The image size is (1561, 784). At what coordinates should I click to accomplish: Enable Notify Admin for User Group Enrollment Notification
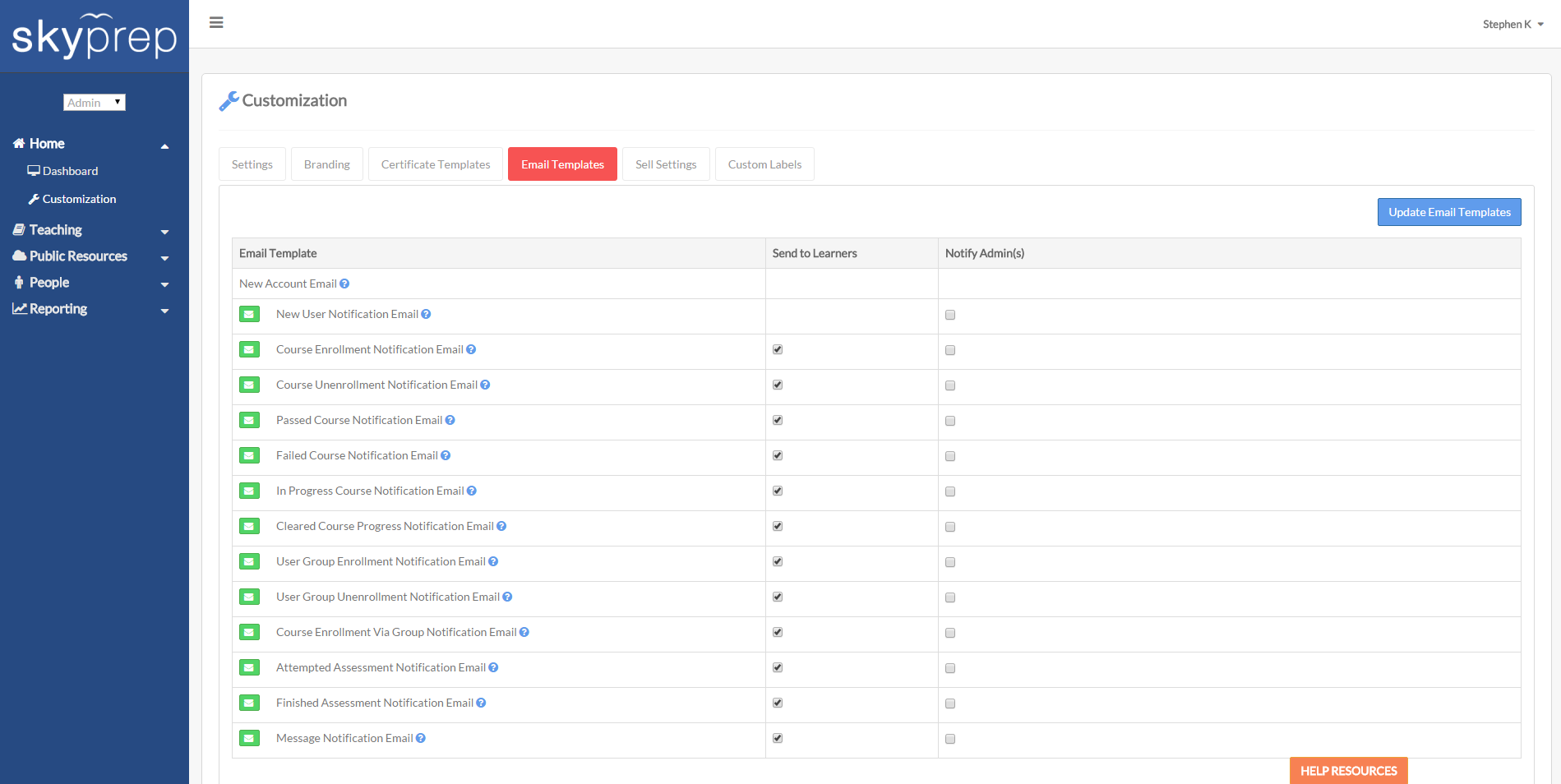click(950, 562)
